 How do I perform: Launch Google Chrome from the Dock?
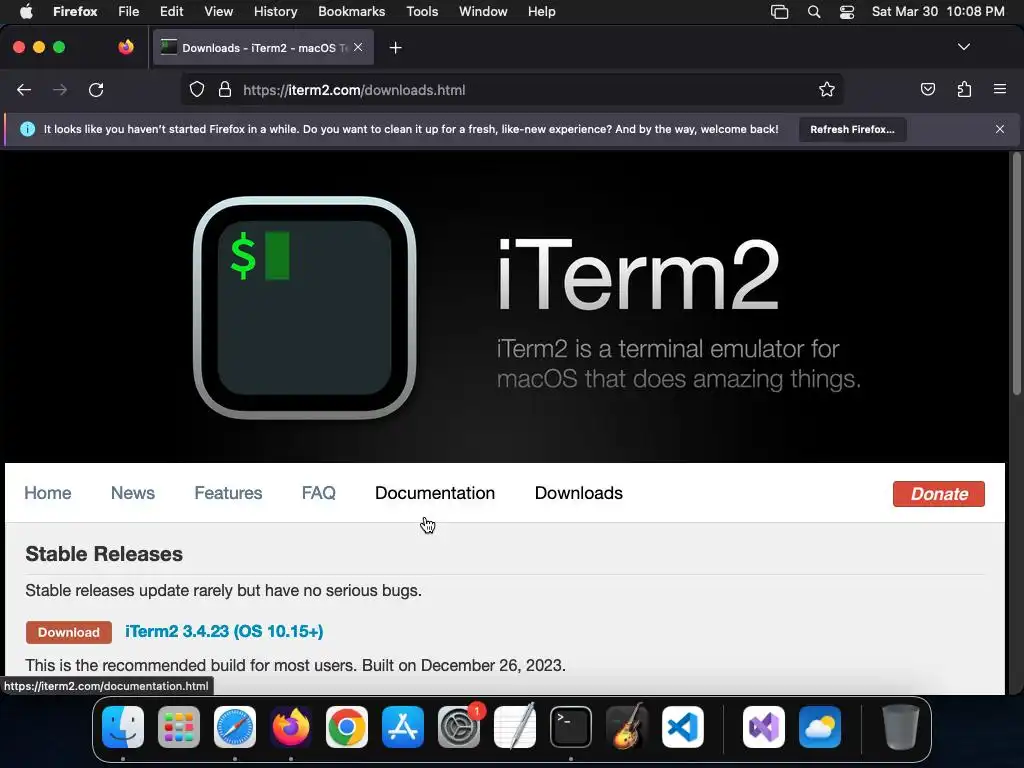(x=347, y=727)
